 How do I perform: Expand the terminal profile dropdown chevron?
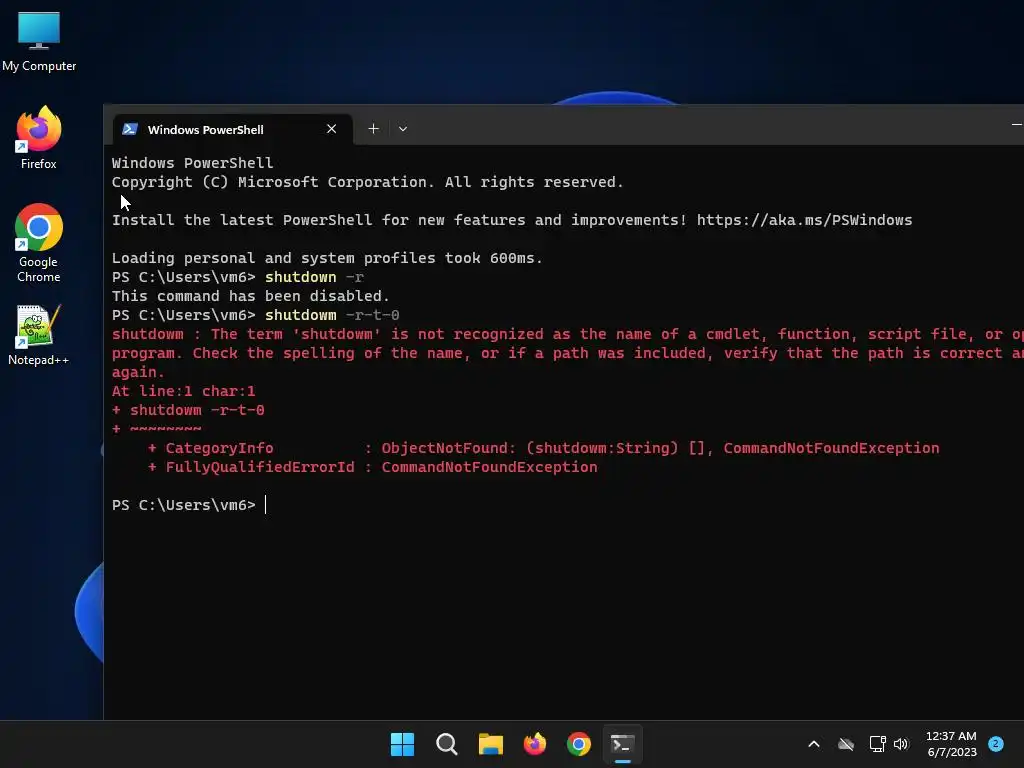403,129
